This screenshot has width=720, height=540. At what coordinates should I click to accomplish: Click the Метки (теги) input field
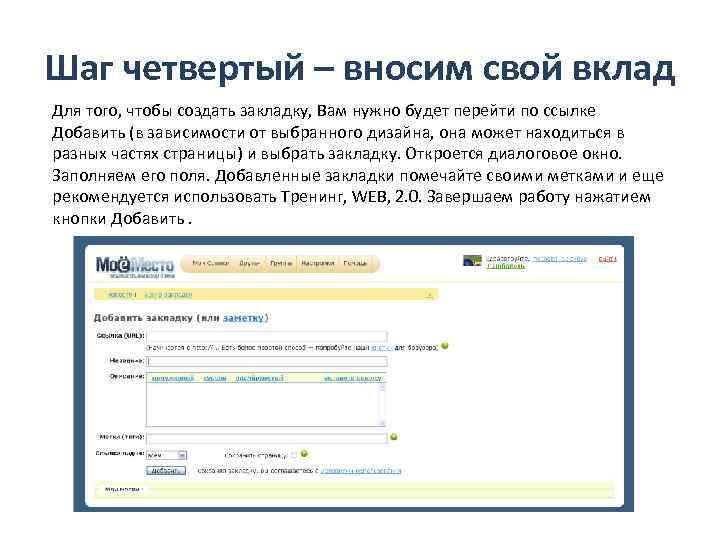[267, 437]
